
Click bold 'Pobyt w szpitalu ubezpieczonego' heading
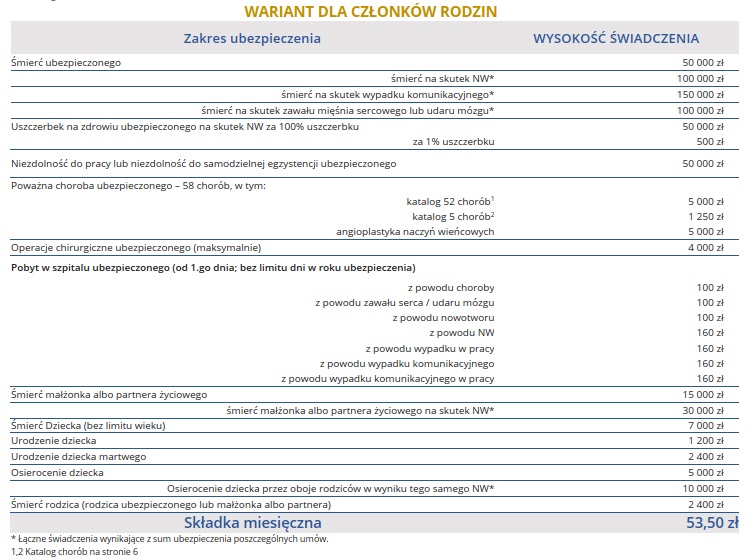tap(213, 268)
